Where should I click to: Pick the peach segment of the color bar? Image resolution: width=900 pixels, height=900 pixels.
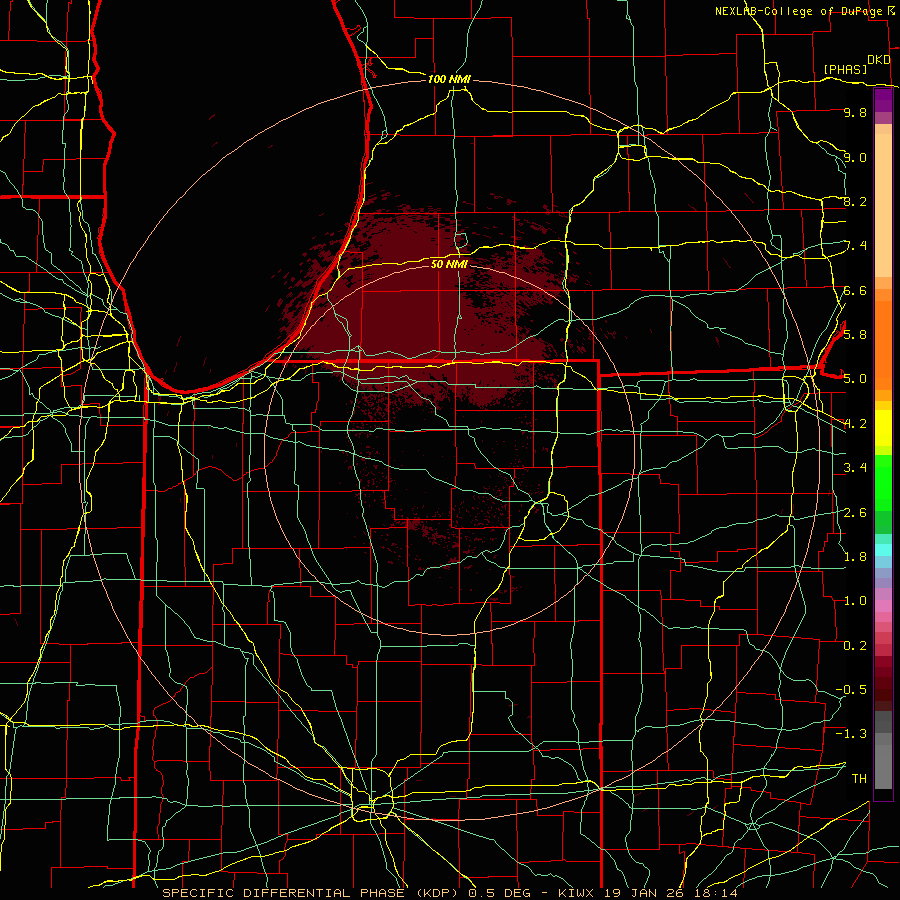pyautogui.click(x=883, y=205)
